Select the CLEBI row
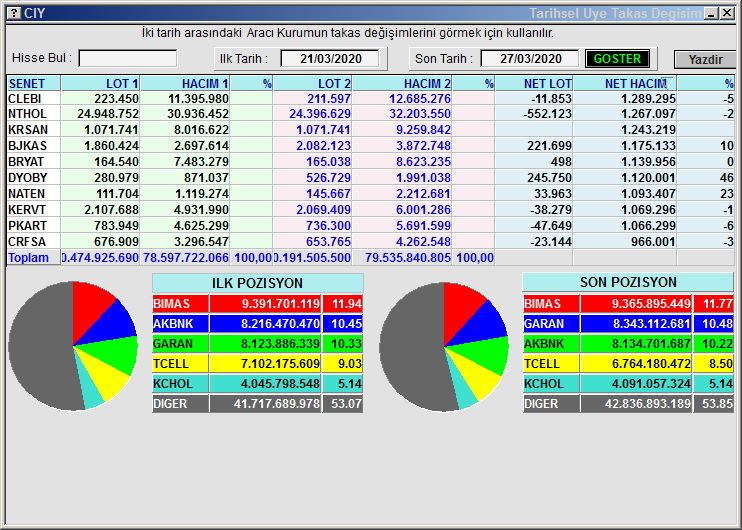 [371, 98]
